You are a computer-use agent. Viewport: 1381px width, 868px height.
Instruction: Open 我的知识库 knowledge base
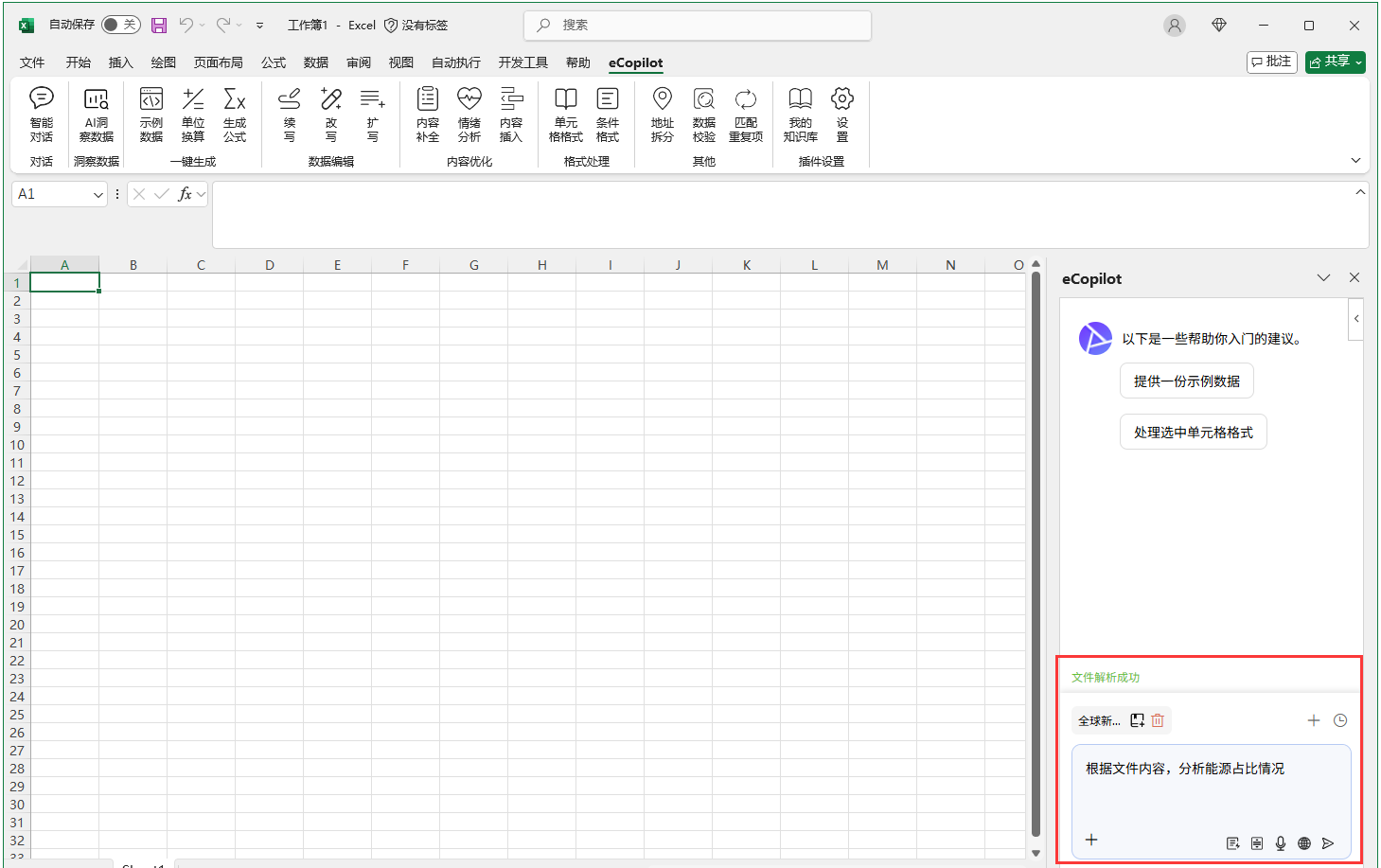pos(800,114)
